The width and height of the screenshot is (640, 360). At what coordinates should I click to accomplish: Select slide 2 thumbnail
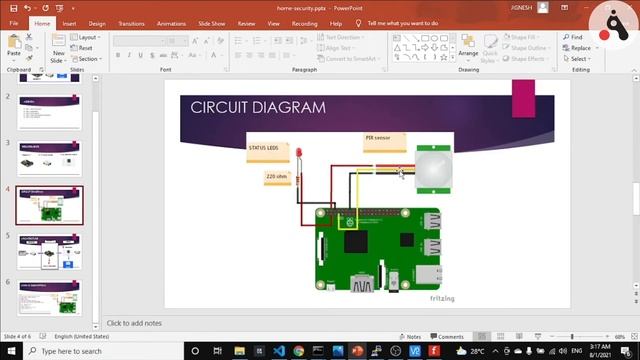[x=49, y=112]
